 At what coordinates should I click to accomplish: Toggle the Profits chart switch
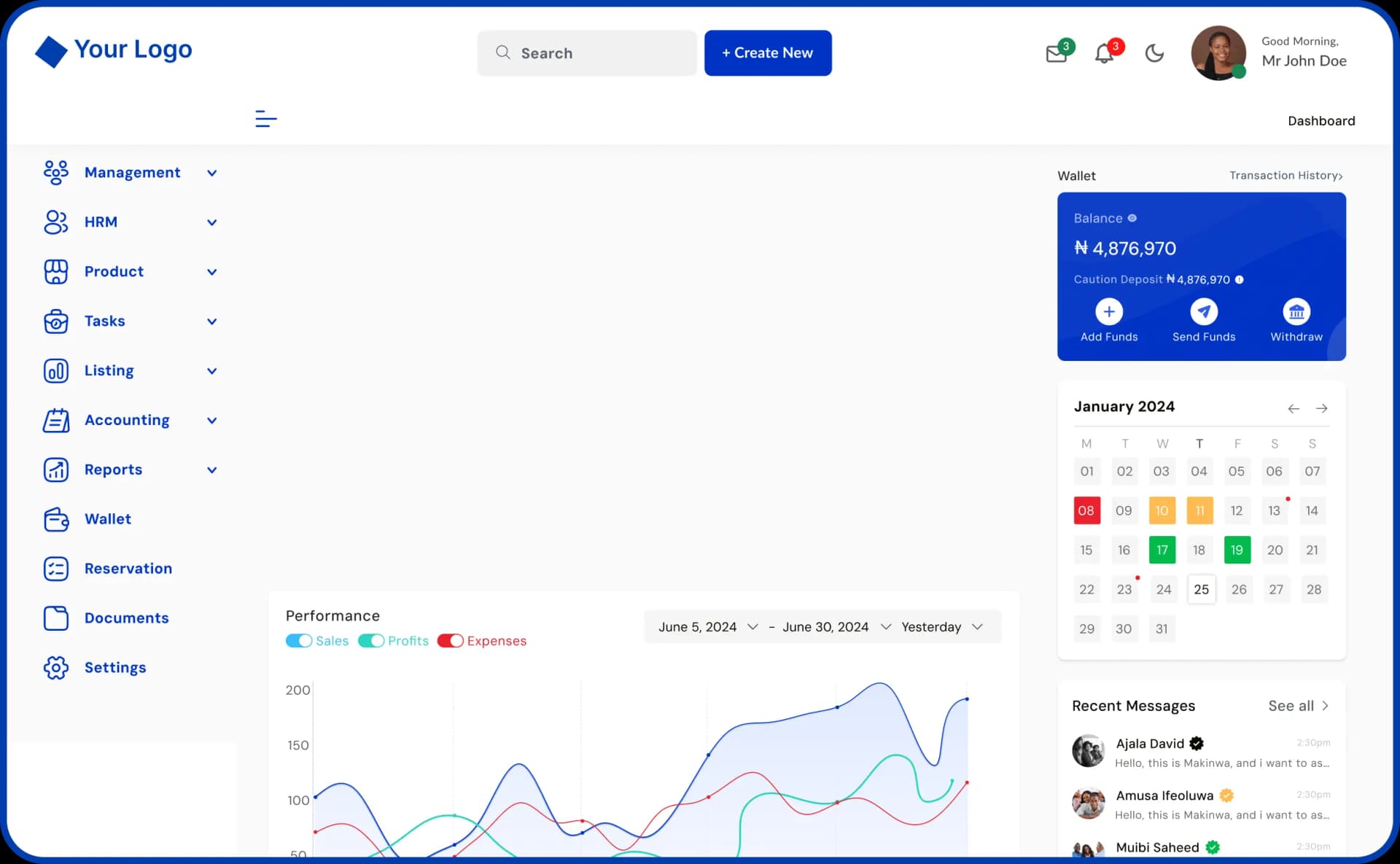(x=371, y=641)
